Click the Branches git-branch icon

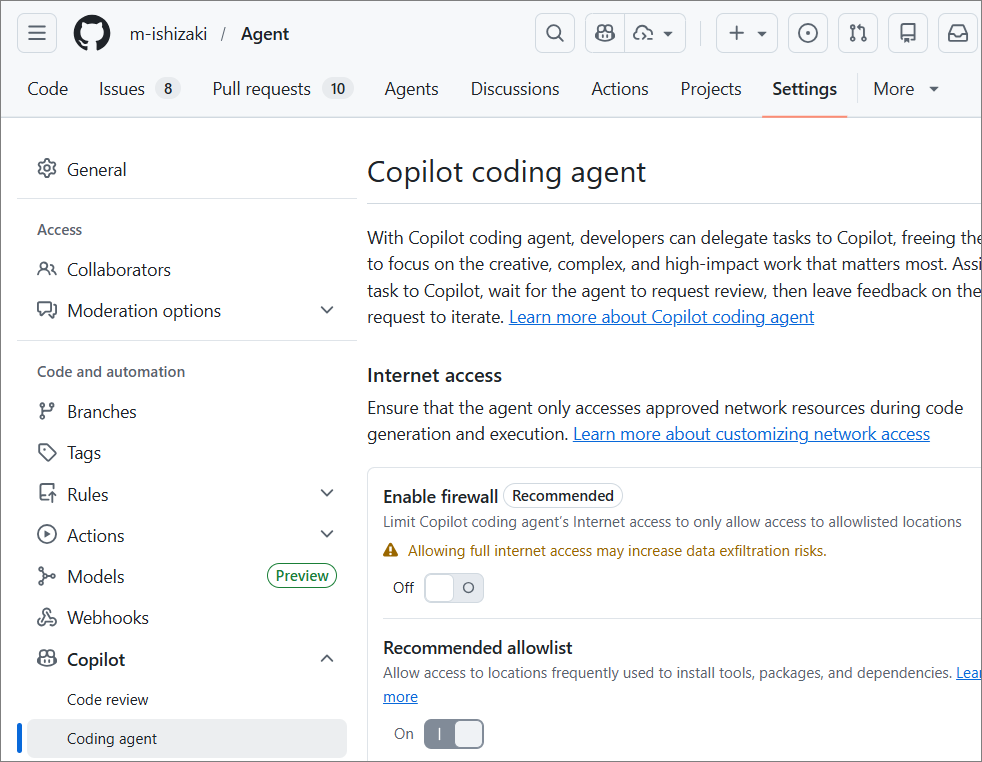[46, 411]
